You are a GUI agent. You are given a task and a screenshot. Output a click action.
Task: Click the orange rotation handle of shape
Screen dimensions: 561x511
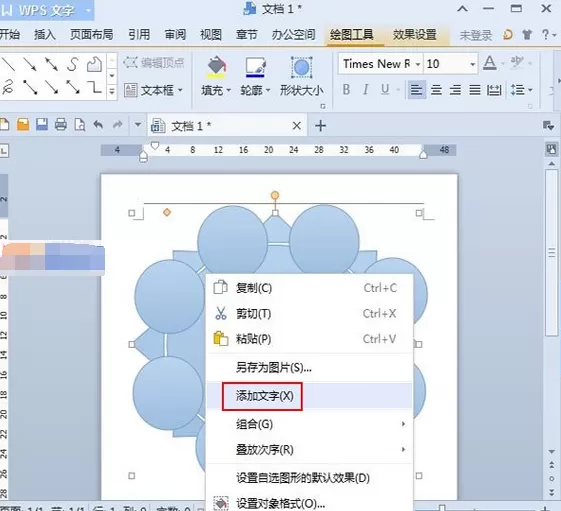pyautogui.click(x=275, y=195)
